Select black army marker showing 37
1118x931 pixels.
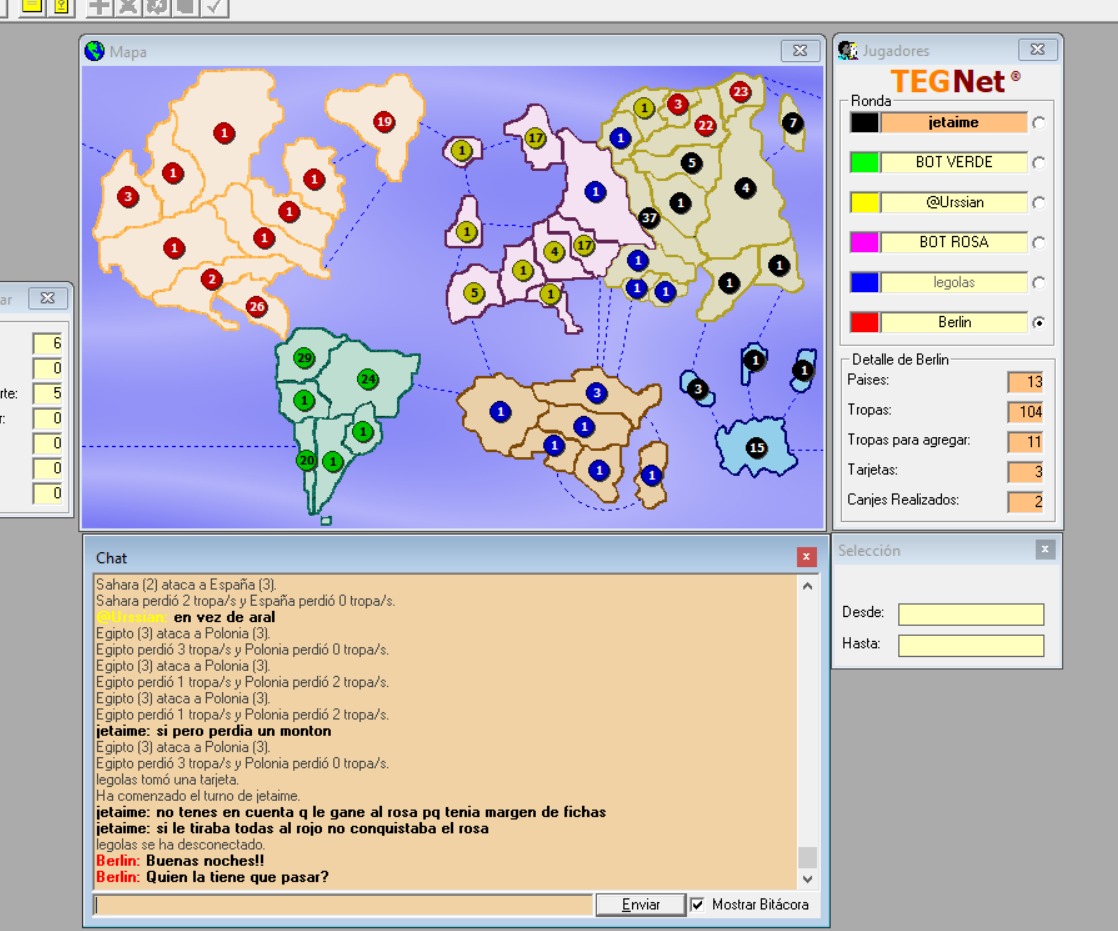[649, 218]
